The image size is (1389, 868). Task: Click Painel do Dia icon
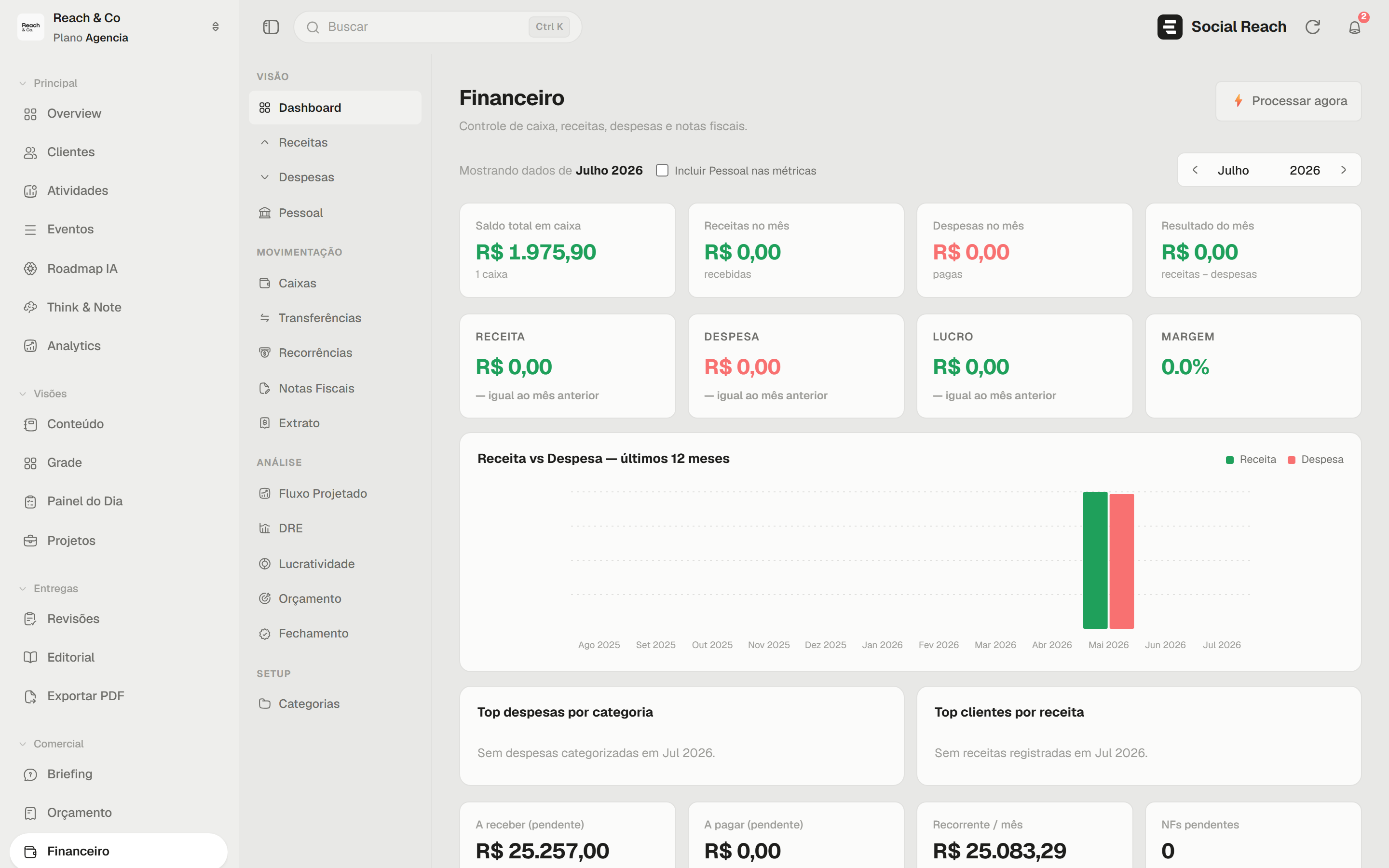tap(30, 502)
